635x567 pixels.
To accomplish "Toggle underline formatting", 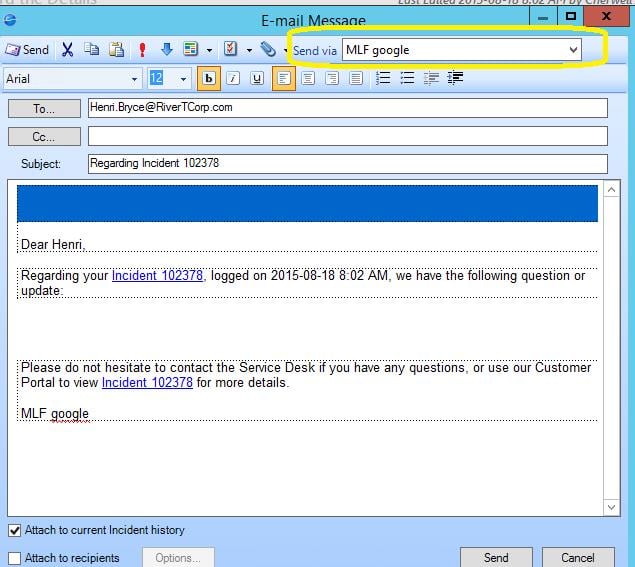I will (257, 79).
